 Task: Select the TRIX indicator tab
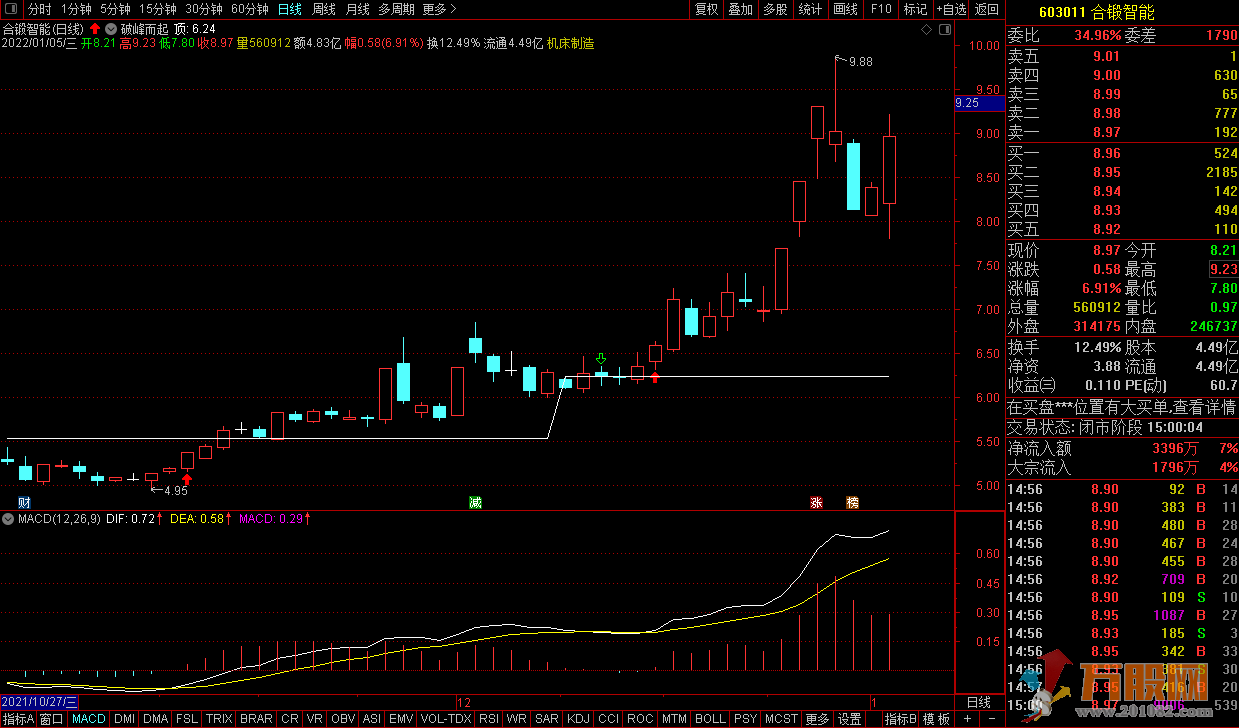pyautogui.click(x=219, y=719)
